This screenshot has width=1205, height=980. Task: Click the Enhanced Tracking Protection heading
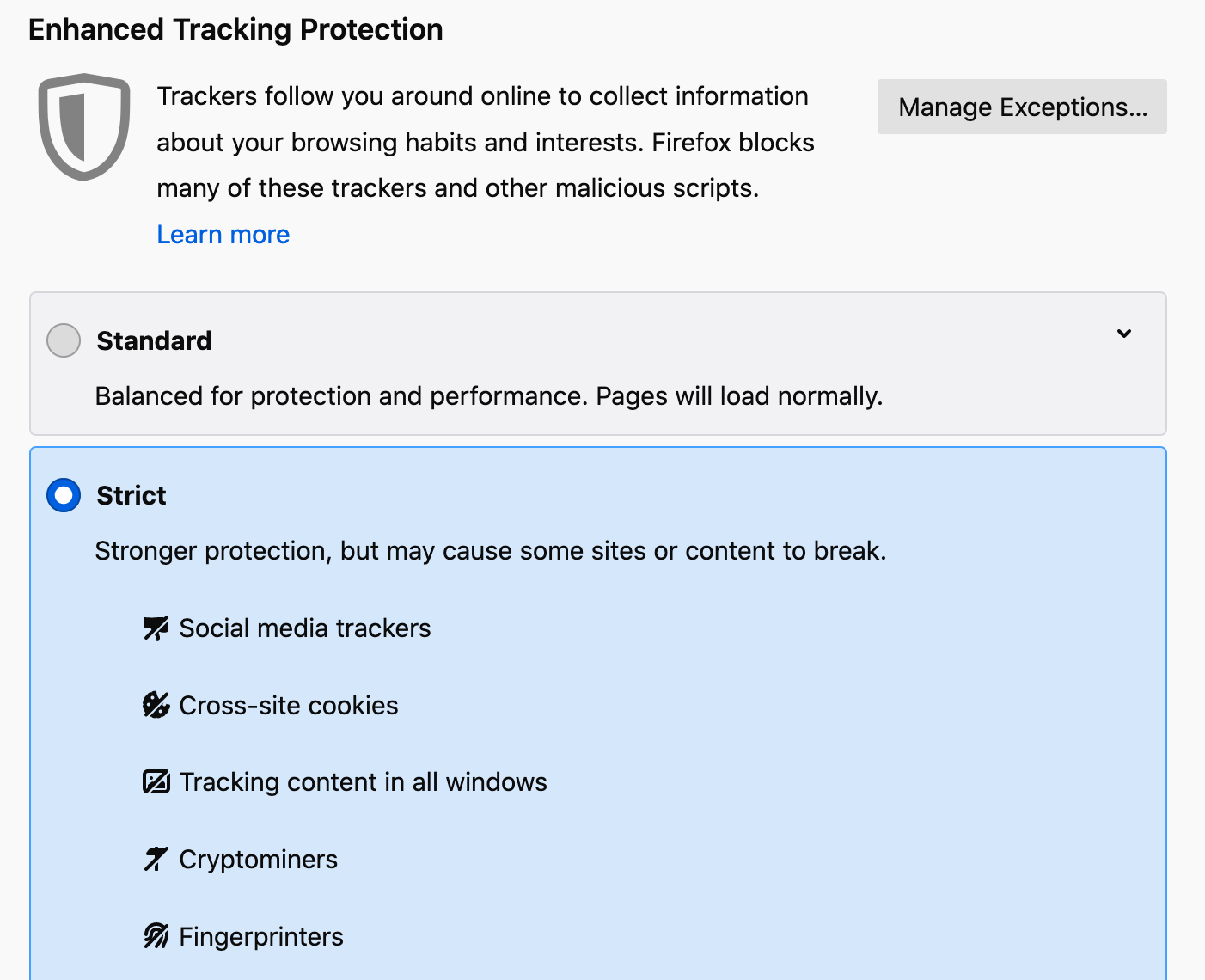pos(235,28)
